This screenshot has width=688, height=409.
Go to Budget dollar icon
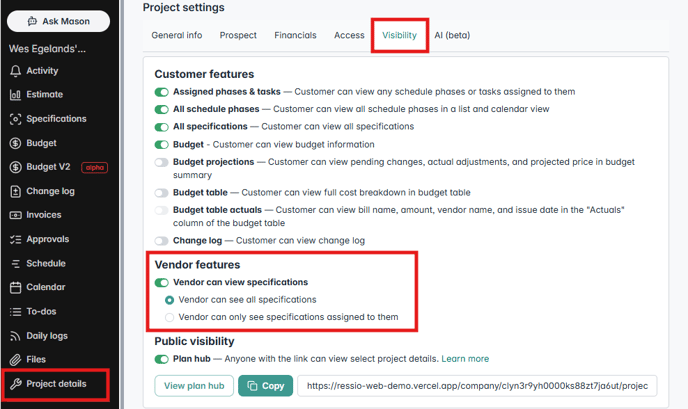coord(15,143)
